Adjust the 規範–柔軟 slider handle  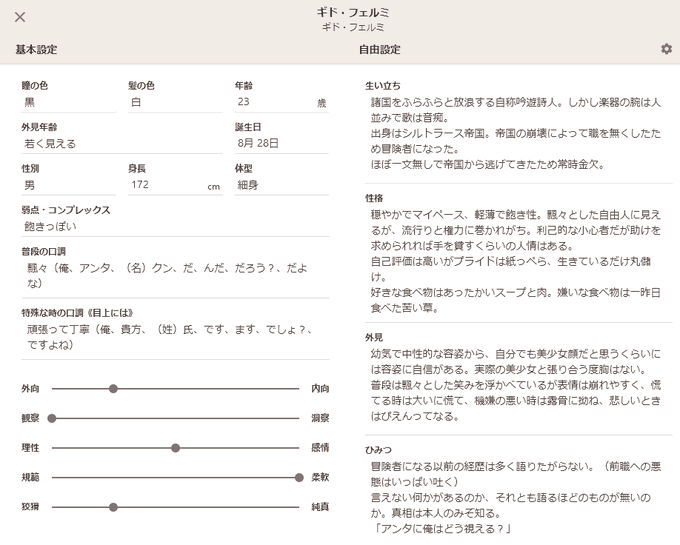coord(299,477)
